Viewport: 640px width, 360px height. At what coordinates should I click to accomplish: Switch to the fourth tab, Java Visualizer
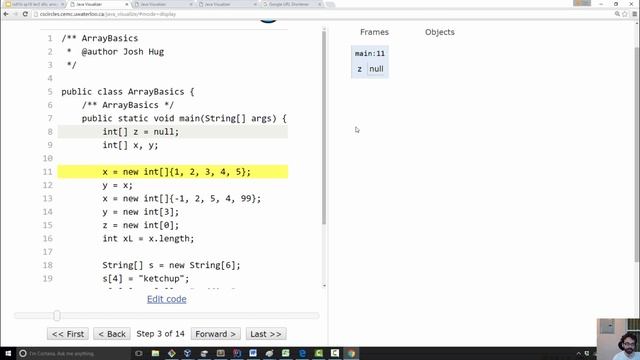pos(227,4)
